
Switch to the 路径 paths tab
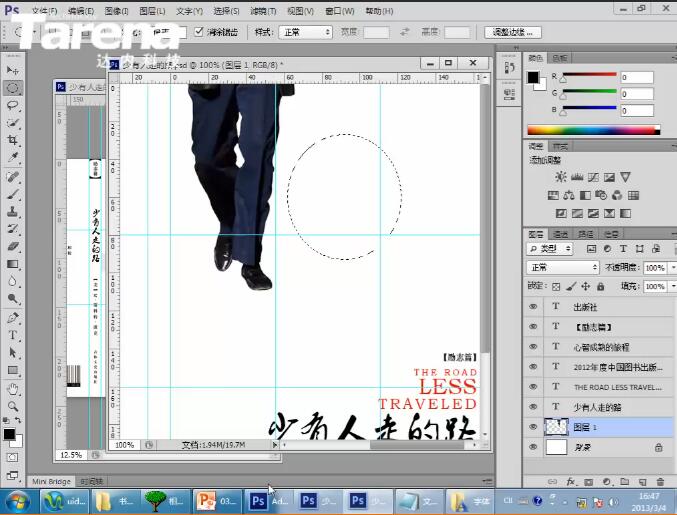585,234
